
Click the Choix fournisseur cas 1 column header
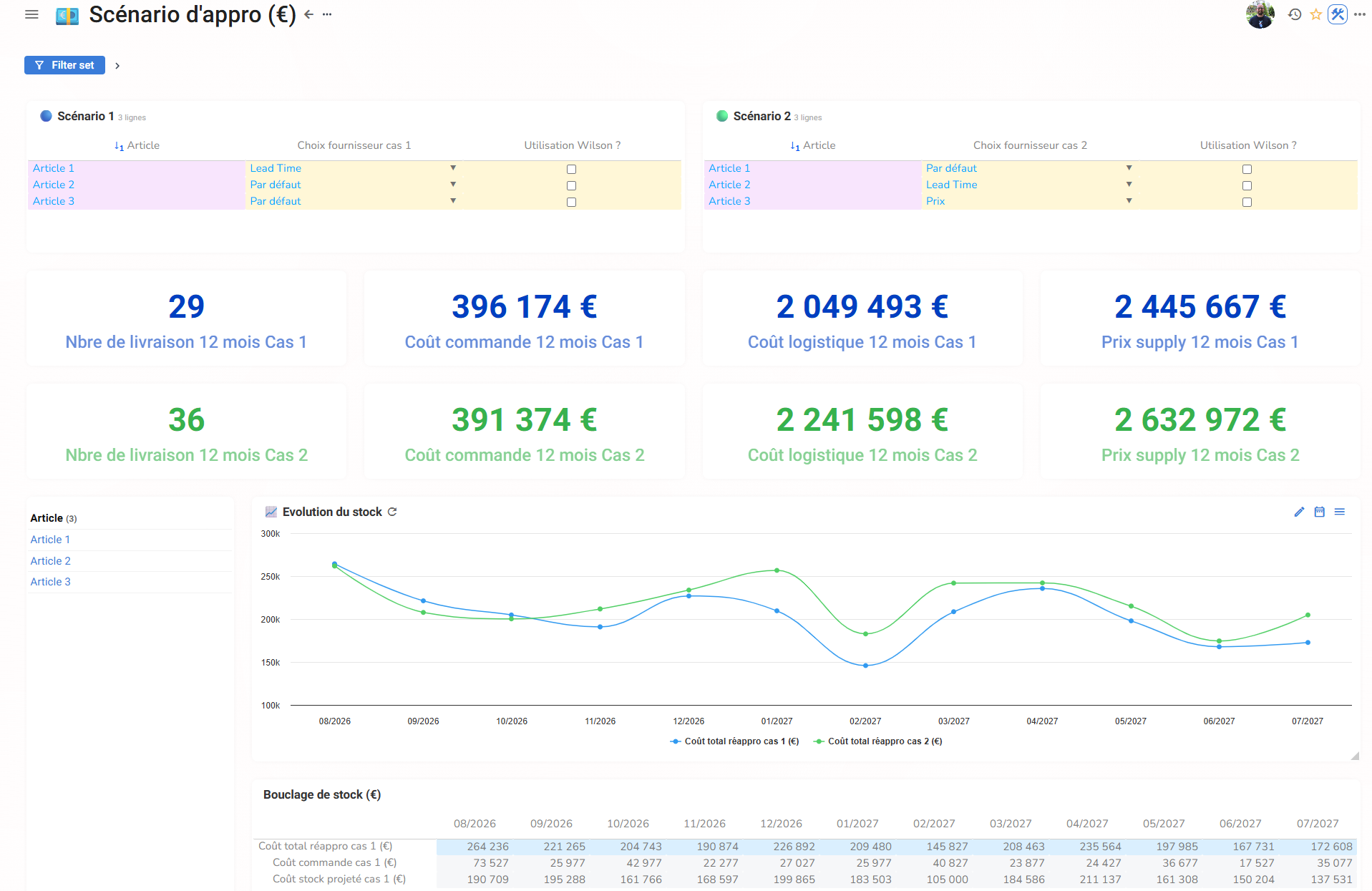[354, 145]
